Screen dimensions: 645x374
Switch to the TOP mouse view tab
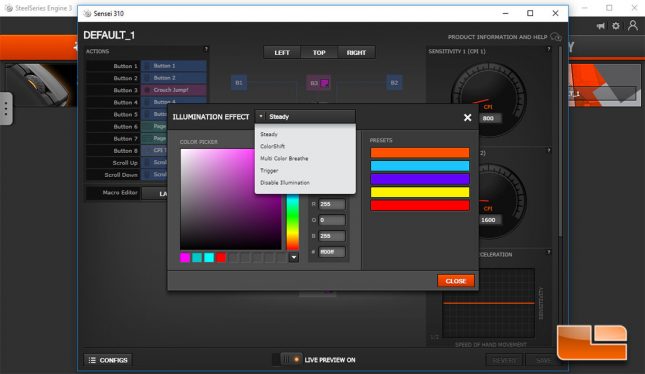[x=319, y=53]
